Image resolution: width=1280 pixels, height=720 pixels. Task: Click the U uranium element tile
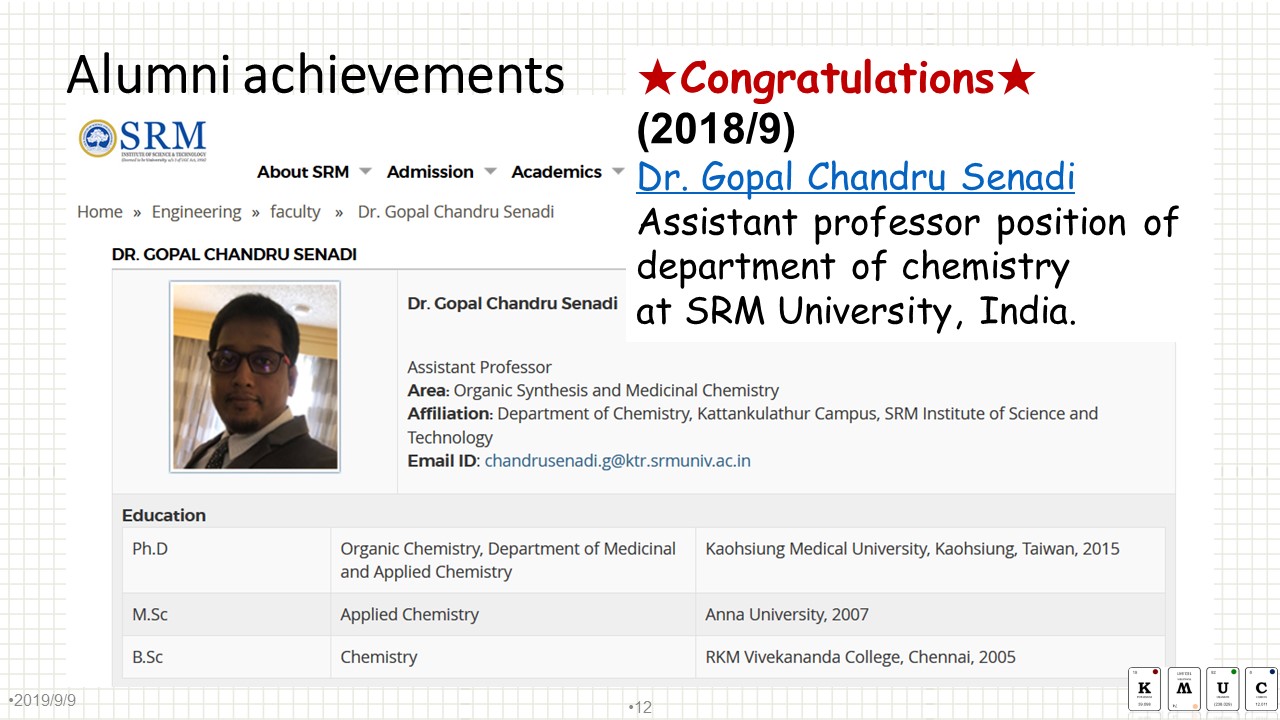[1223, 689]
